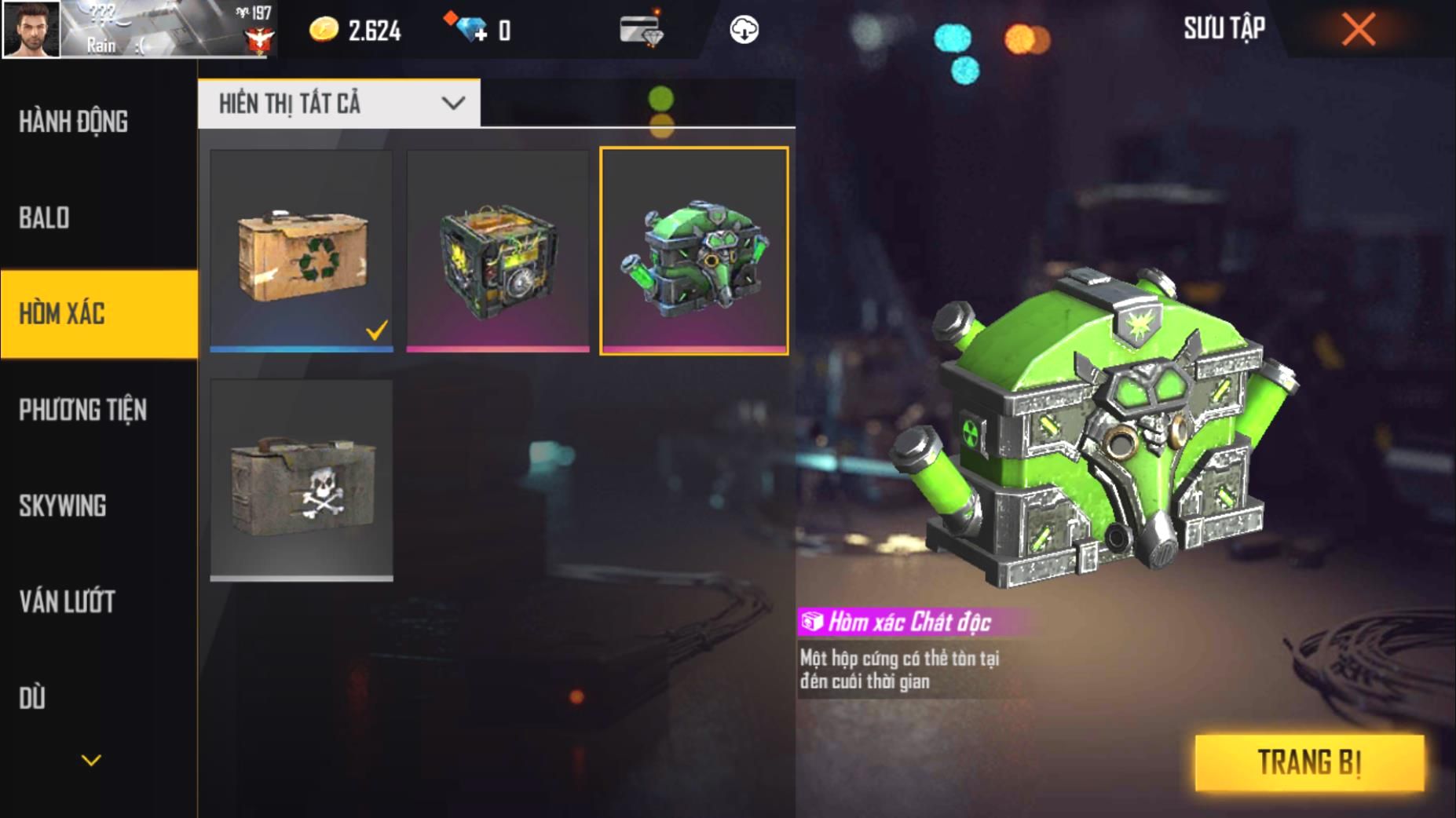
Task: Open the Hiển Thị Tất Cả filter dropdown
Action: [x=339, y=103]
